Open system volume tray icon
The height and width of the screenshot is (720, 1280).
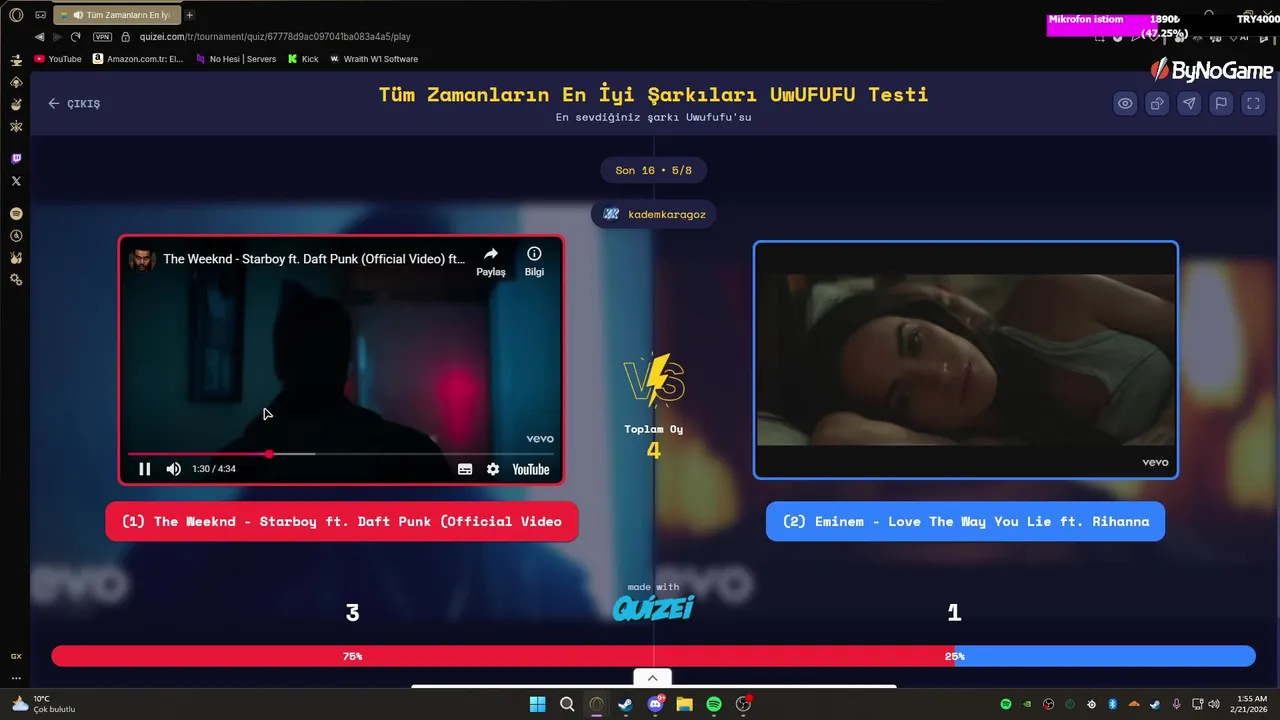click(1214, 704)
